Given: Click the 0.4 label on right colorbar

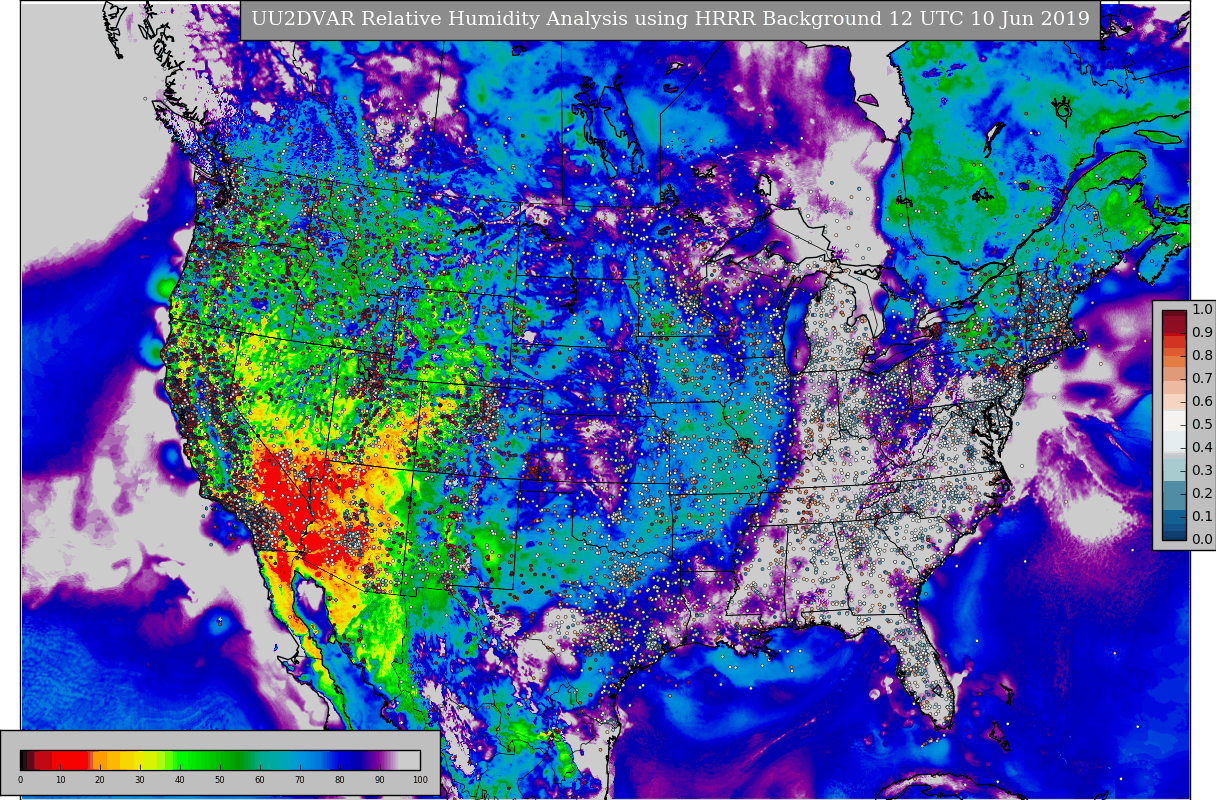Looking at the screenshot, I should (1202, 448).
